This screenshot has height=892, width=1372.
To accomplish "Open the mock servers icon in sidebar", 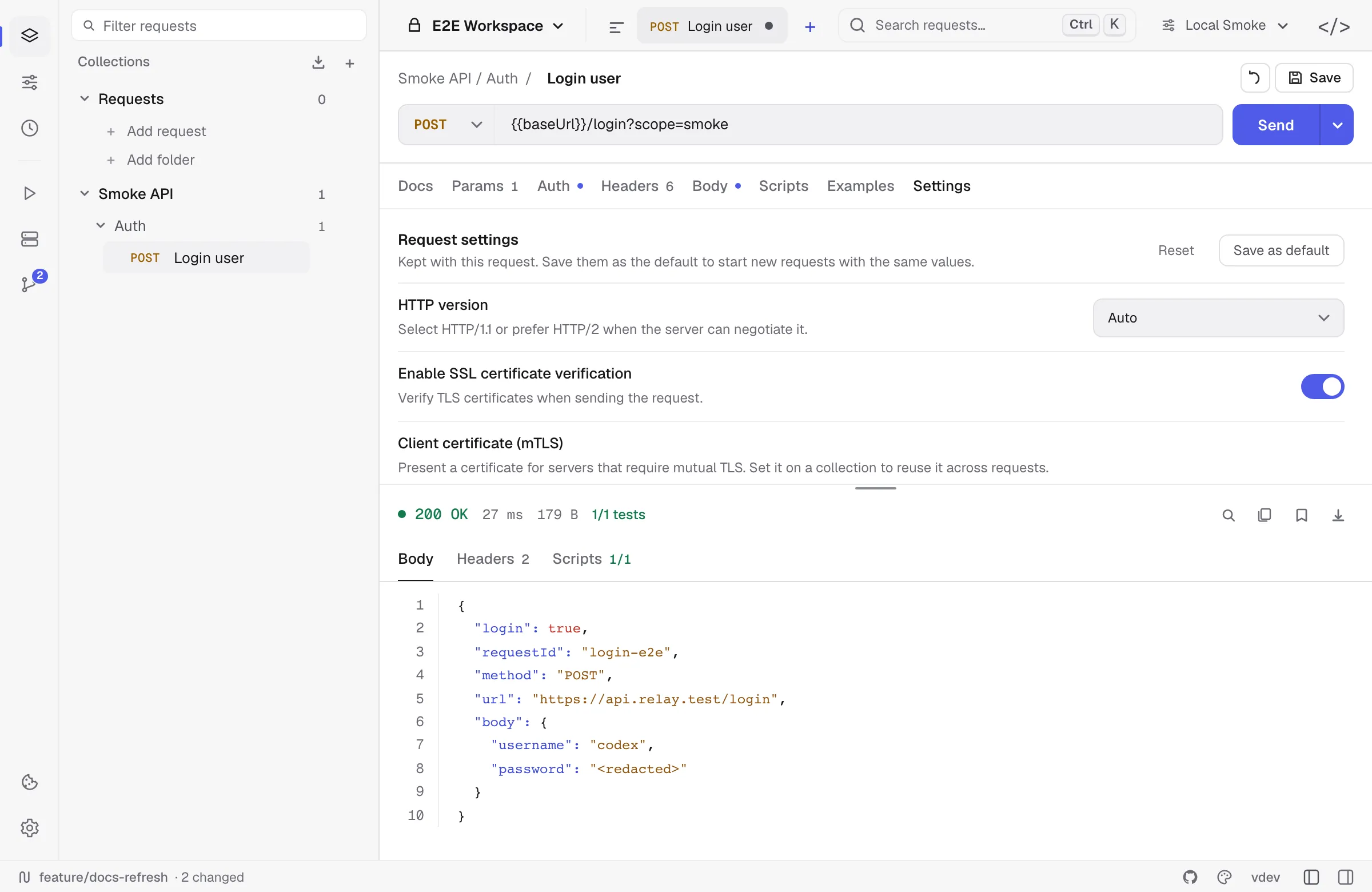I will [x=29, y=238].
